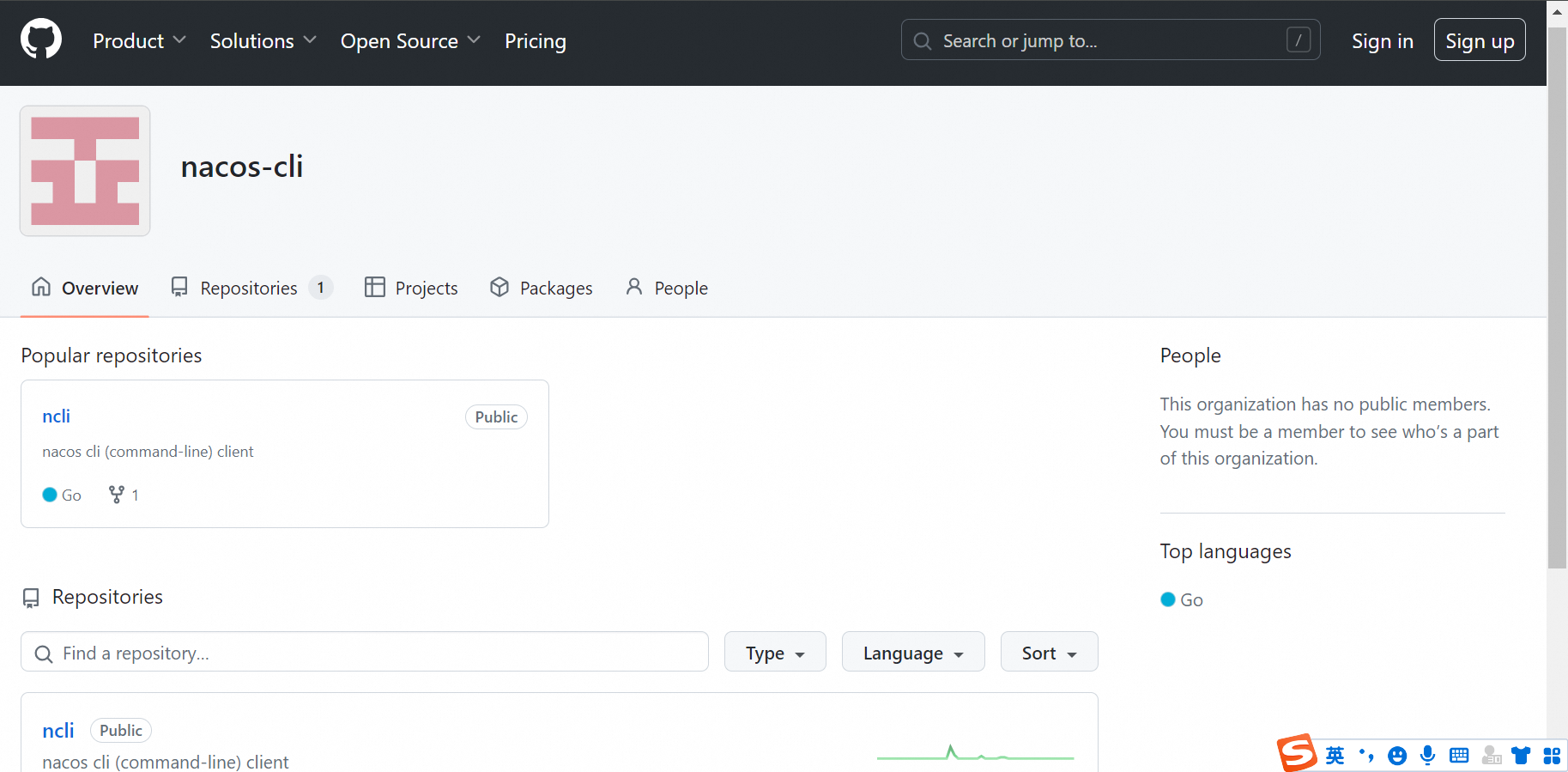The width and height of the screenshot is (1568, 772).
Task: Click the Repositories section book icon
Action: coord(31,598)
